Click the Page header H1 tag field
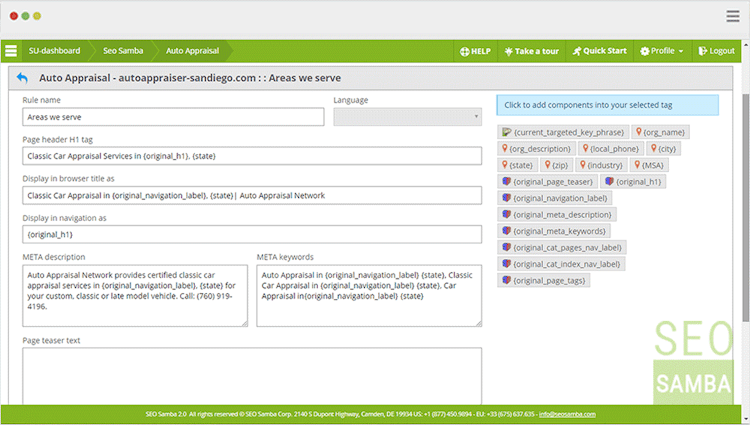 (x=252, y=156)
